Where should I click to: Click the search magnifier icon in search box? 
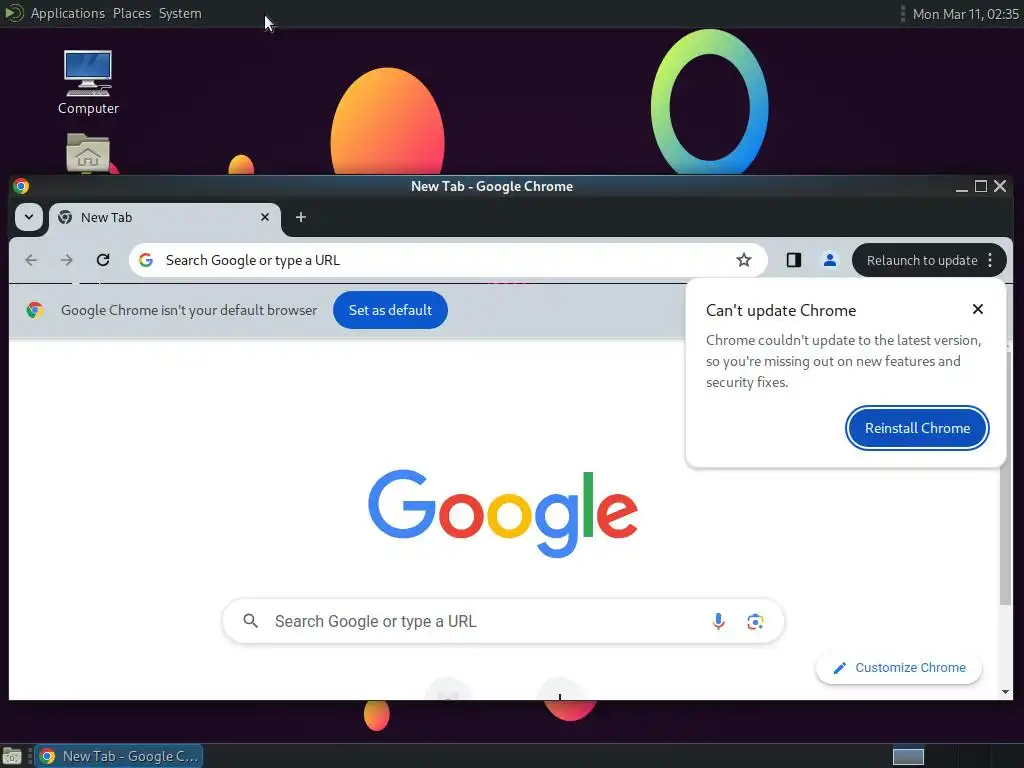tap(251, 620)
